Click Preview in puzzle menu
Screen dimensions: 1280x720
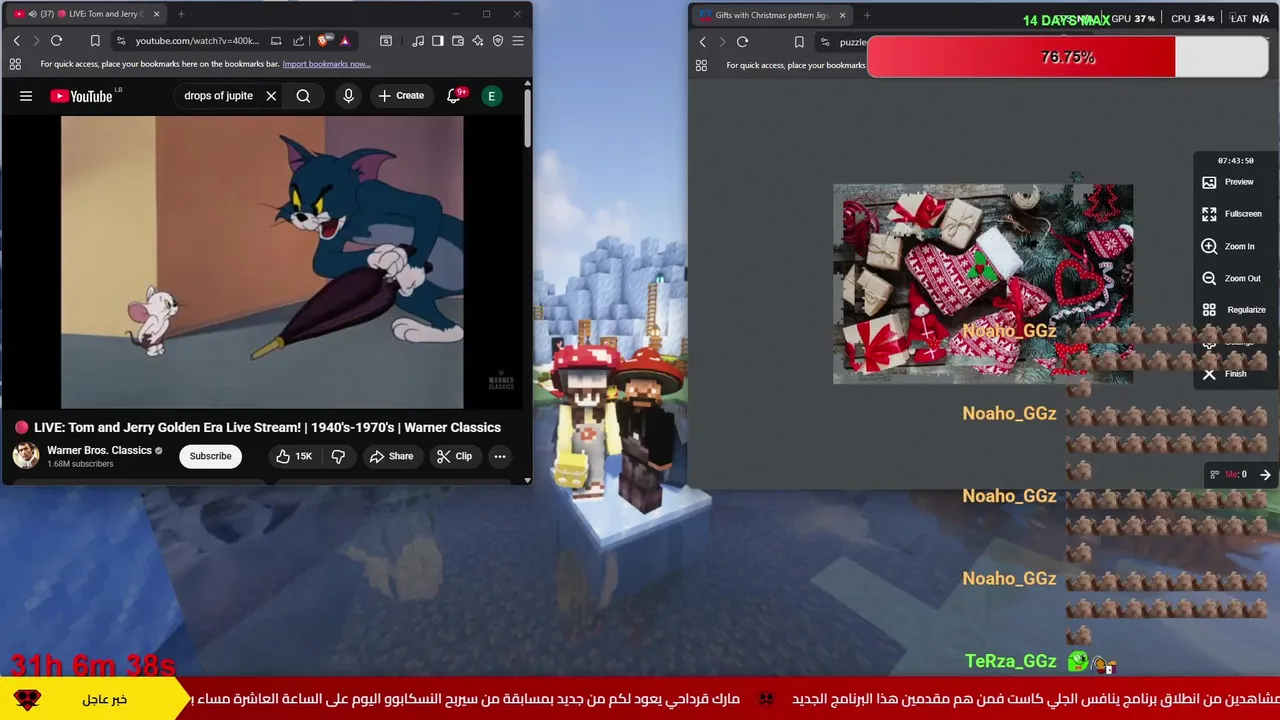click(x=1228, y=182)
